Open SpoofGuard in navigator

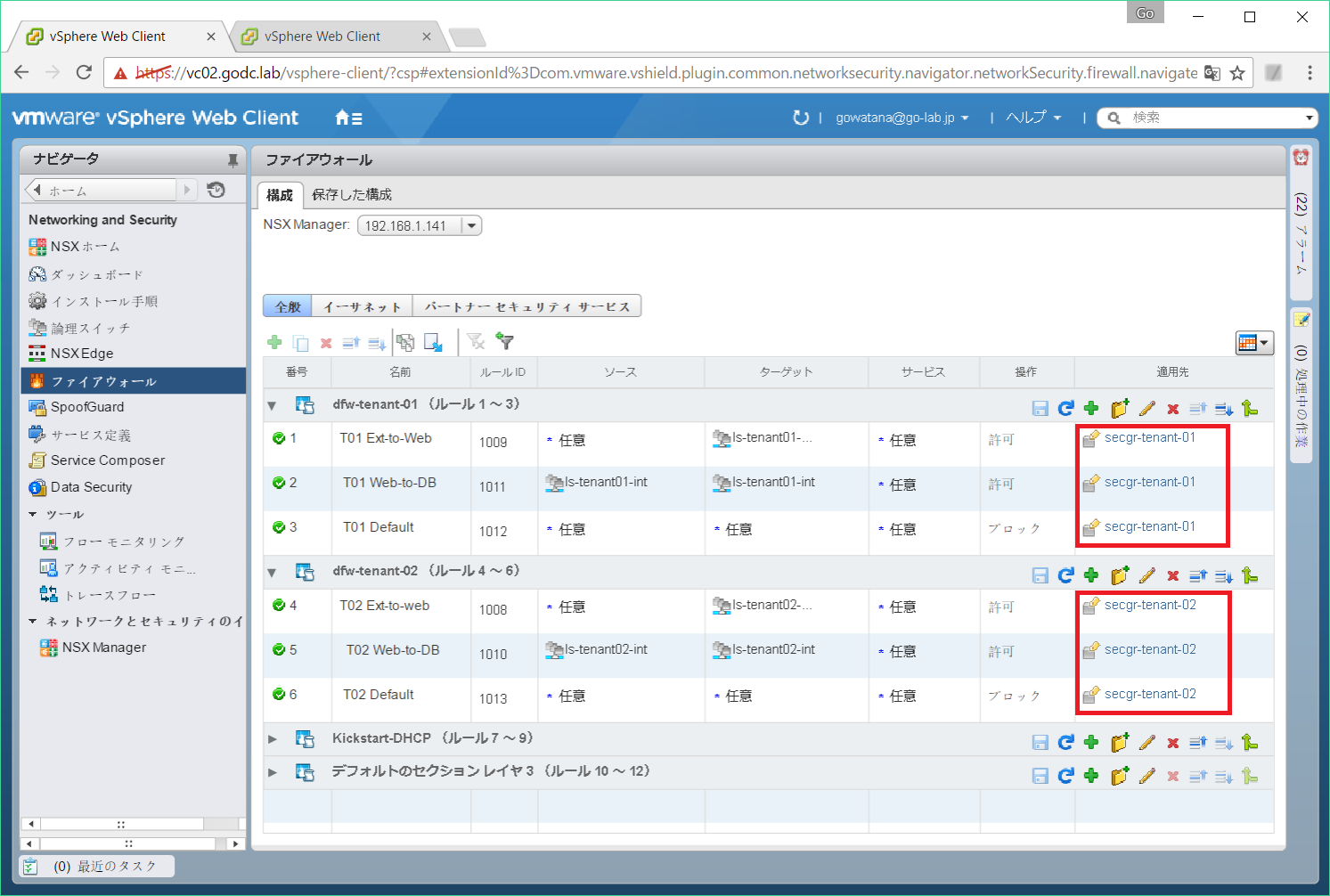point(87,407)
